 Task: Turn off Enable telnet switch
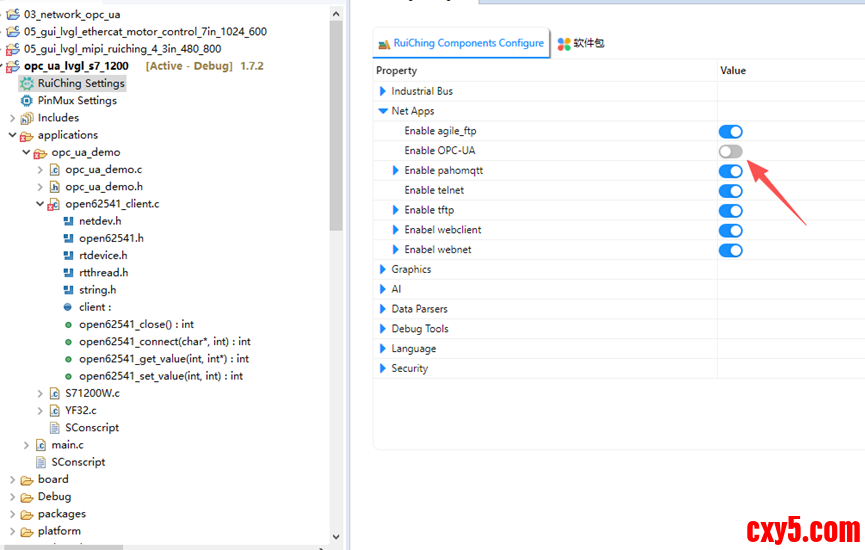coord(730,191)
